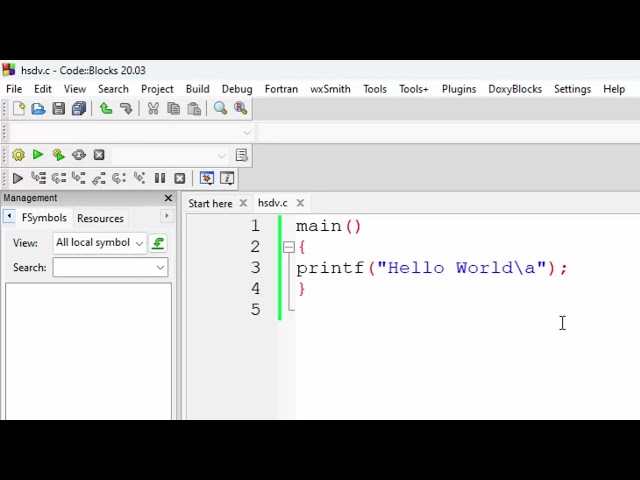
Task: Build the project with the yellow gear icon
Action: [x=18, y=155]
